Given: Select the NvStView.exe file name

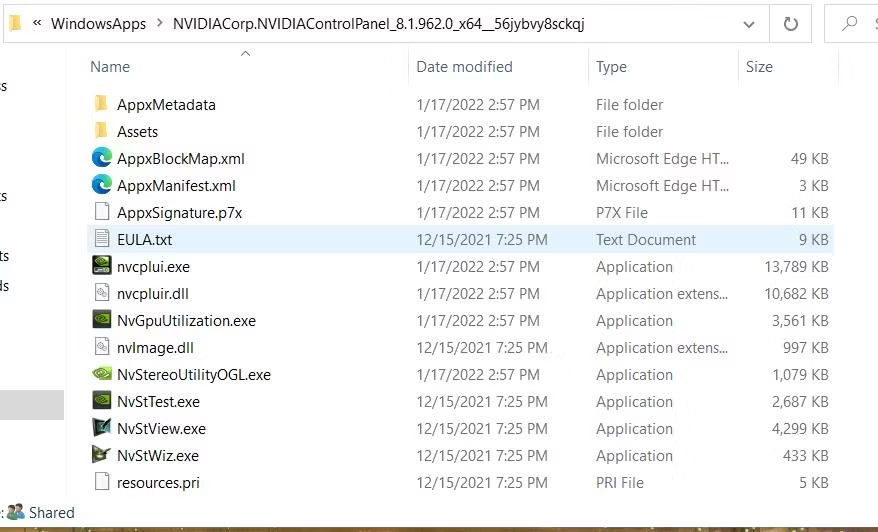Looking at the screenshot, I should click(x=161, y=428).
